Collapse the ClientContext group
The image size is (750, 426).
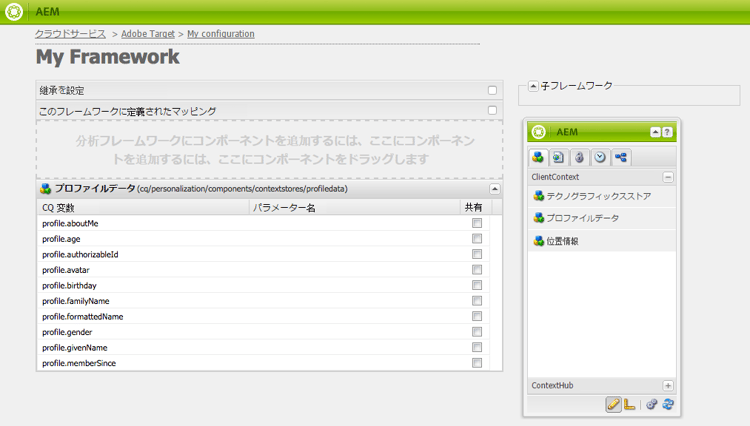[x=668, y=177]
